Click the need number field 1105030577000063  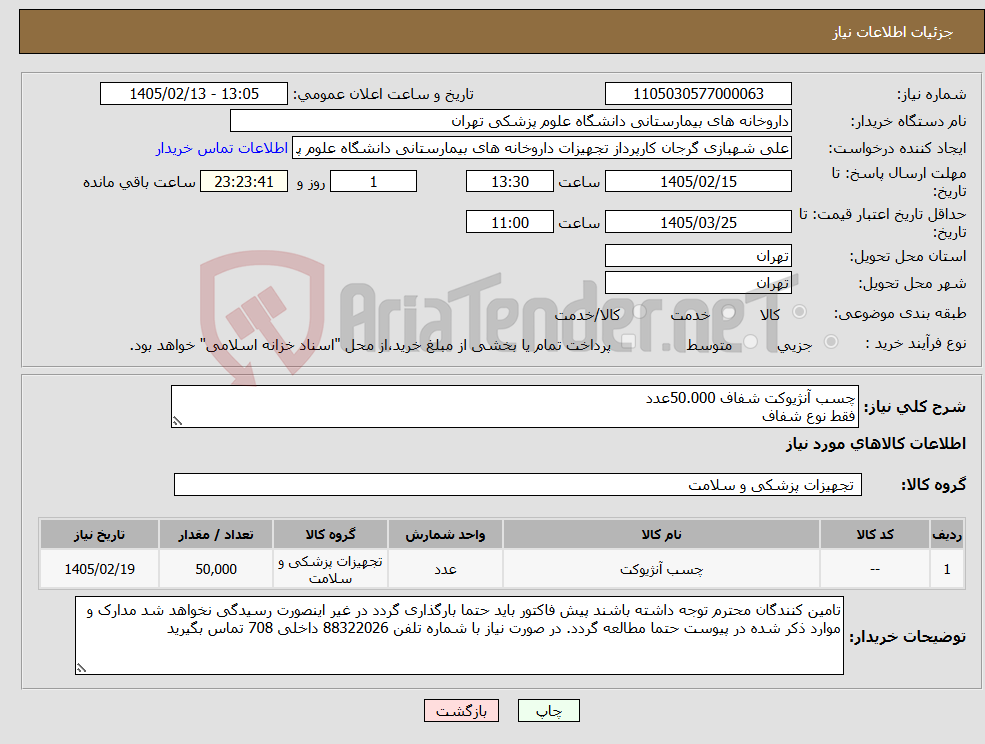pyautogui.click(x=698, y=94)
